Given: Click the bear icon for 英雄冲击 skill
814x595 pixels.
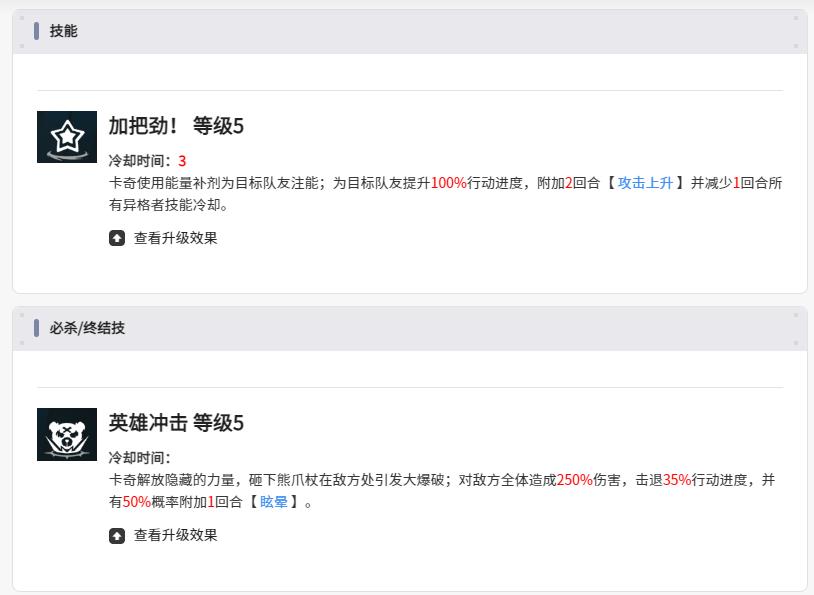Looking at the screenshot, I should click(x=67, y=434).
